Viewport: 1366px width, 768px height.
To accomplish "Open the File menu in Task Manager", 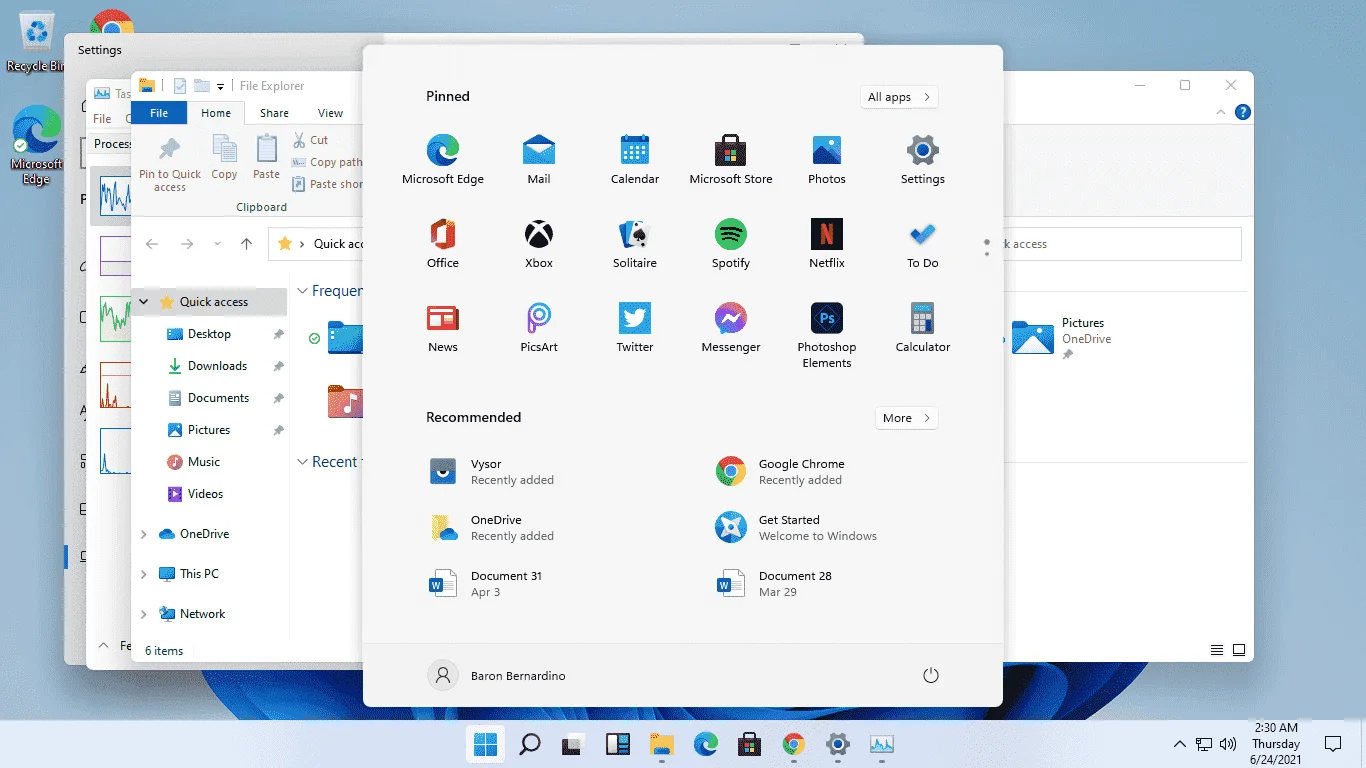I will tap(102, 118).
